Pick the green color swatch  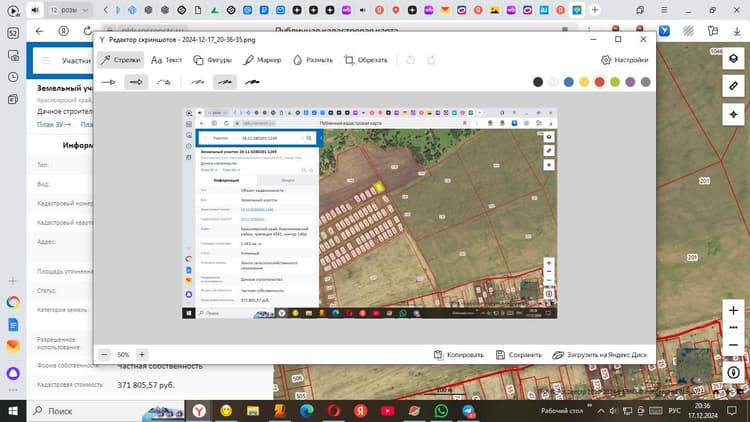[x=615, y=82]
